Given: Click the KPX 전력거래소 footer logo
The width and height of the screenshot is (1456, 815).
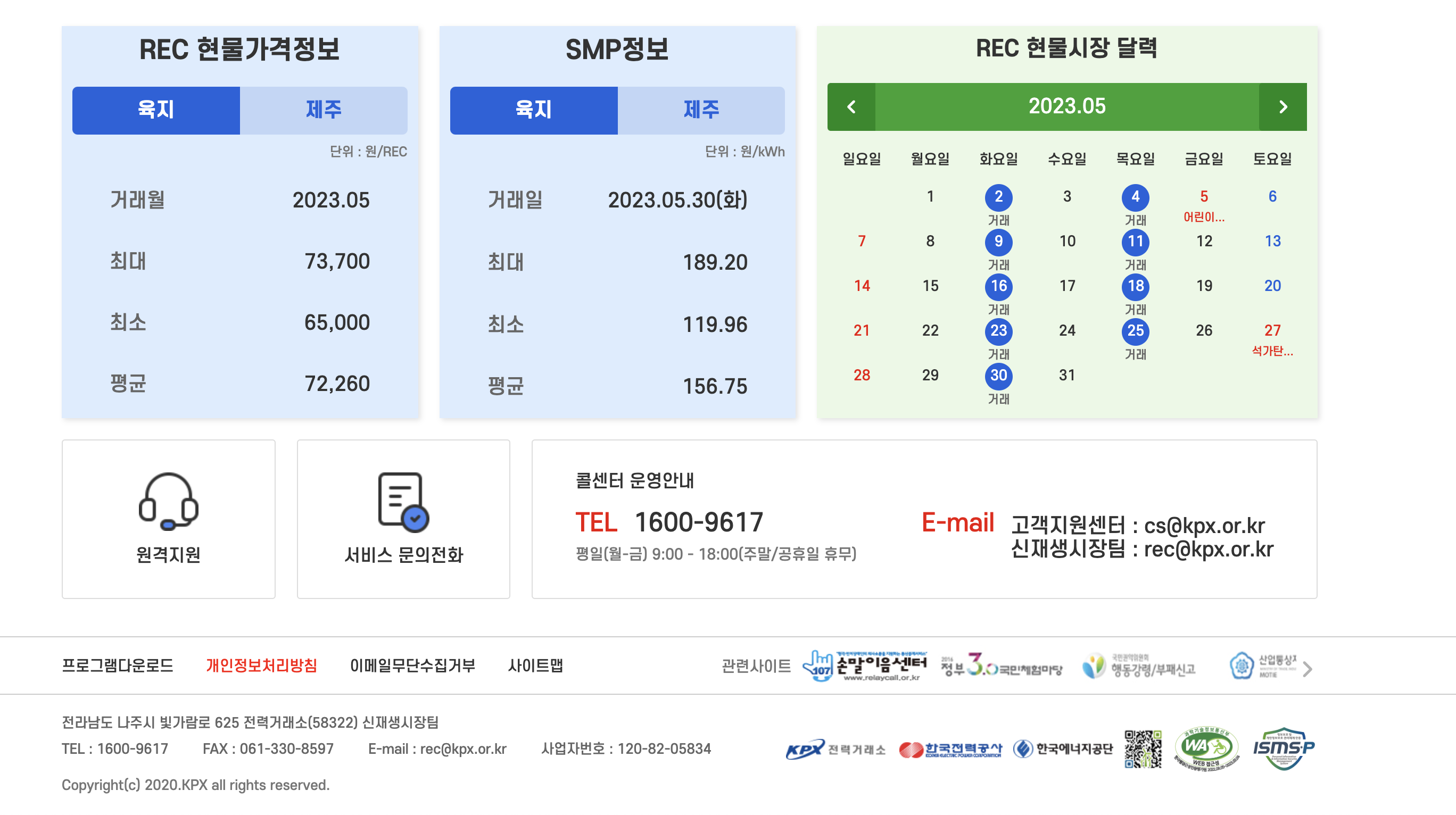Looking at the screenshot, I should (x=835, y=750).
